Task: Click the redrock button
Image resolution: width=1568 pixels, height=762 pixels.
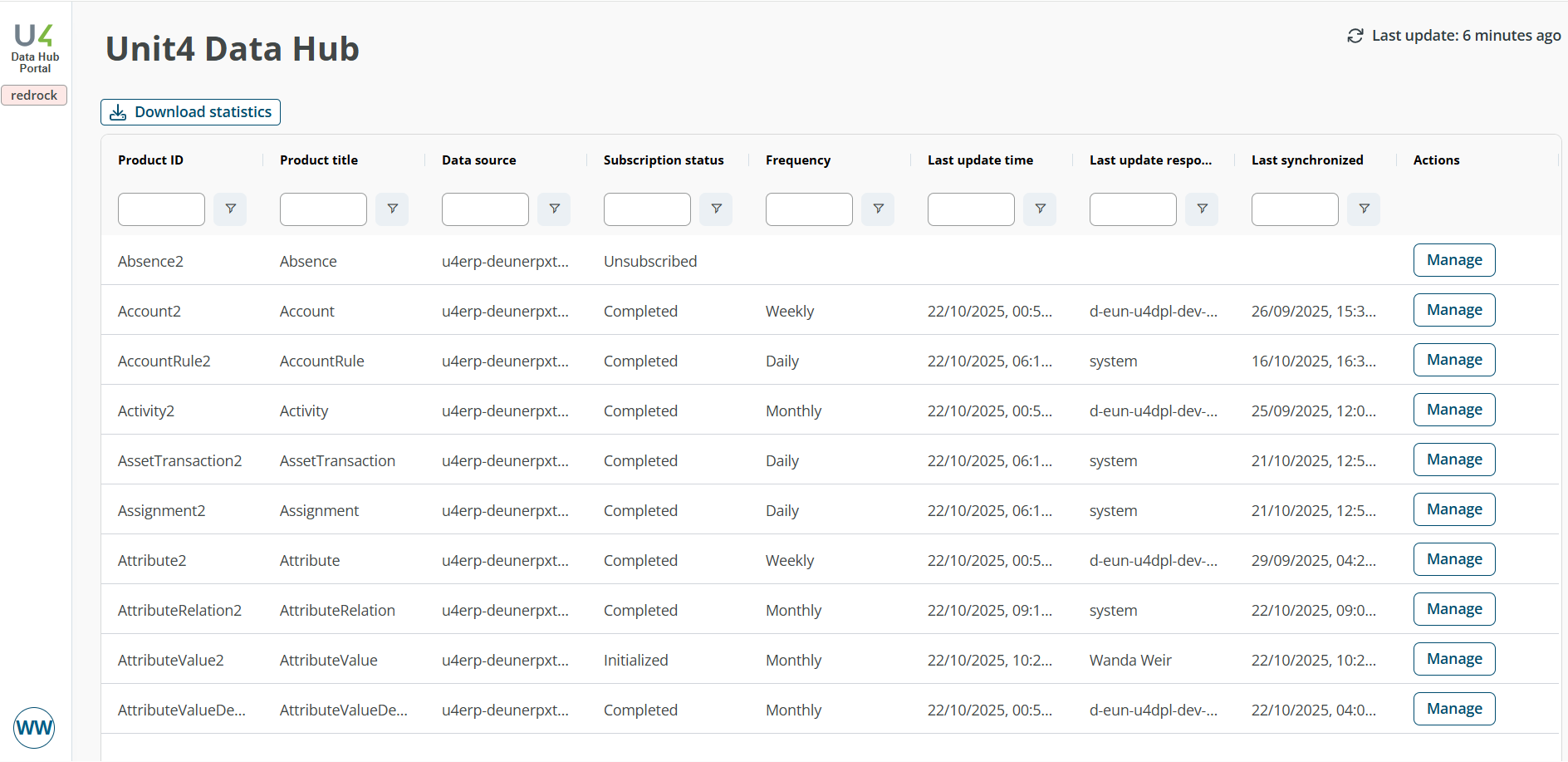Action: pyautogui.click(x=34, y=95)
